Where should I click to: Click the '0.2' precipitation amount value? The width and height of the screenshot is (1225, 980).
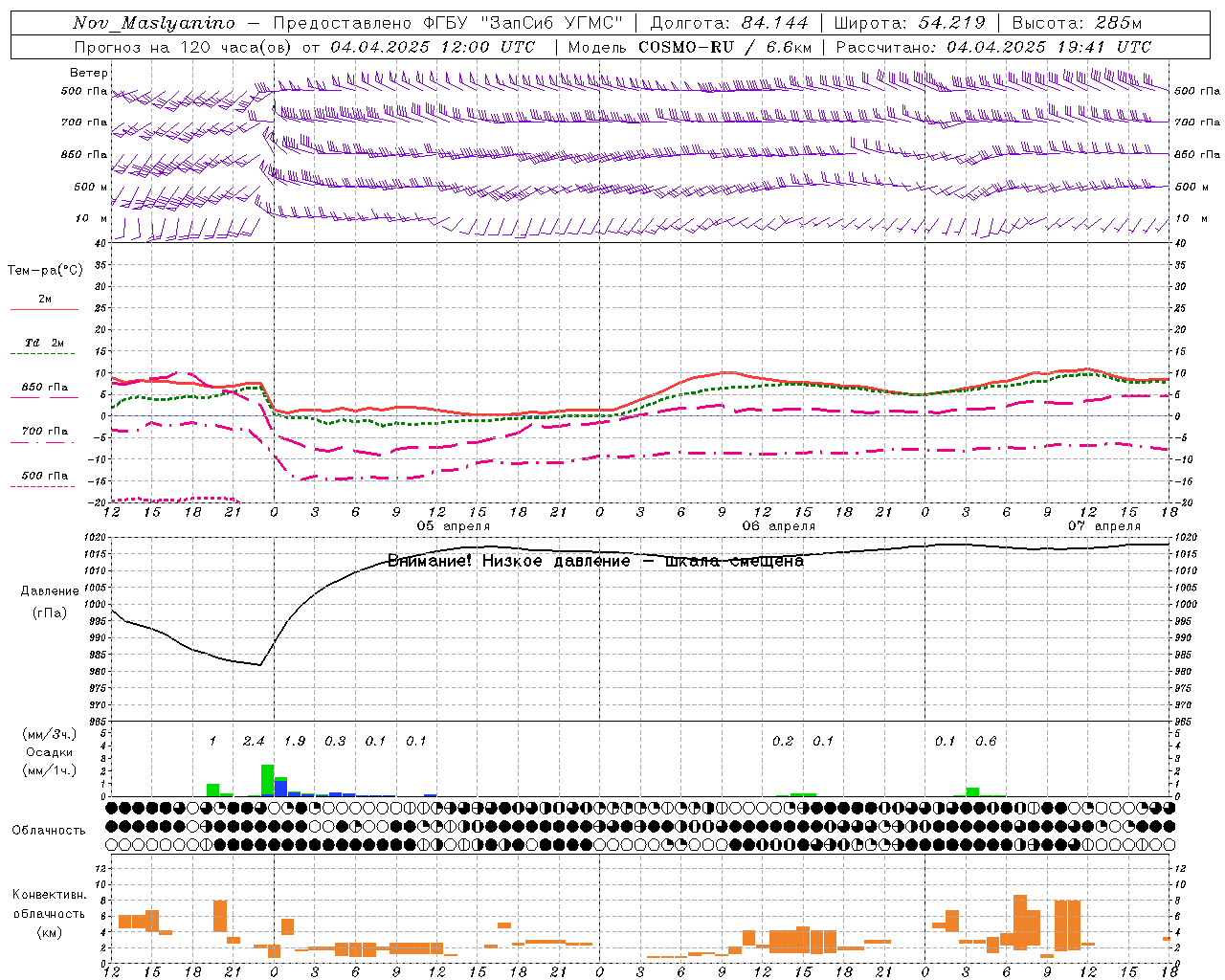[783, 742]
